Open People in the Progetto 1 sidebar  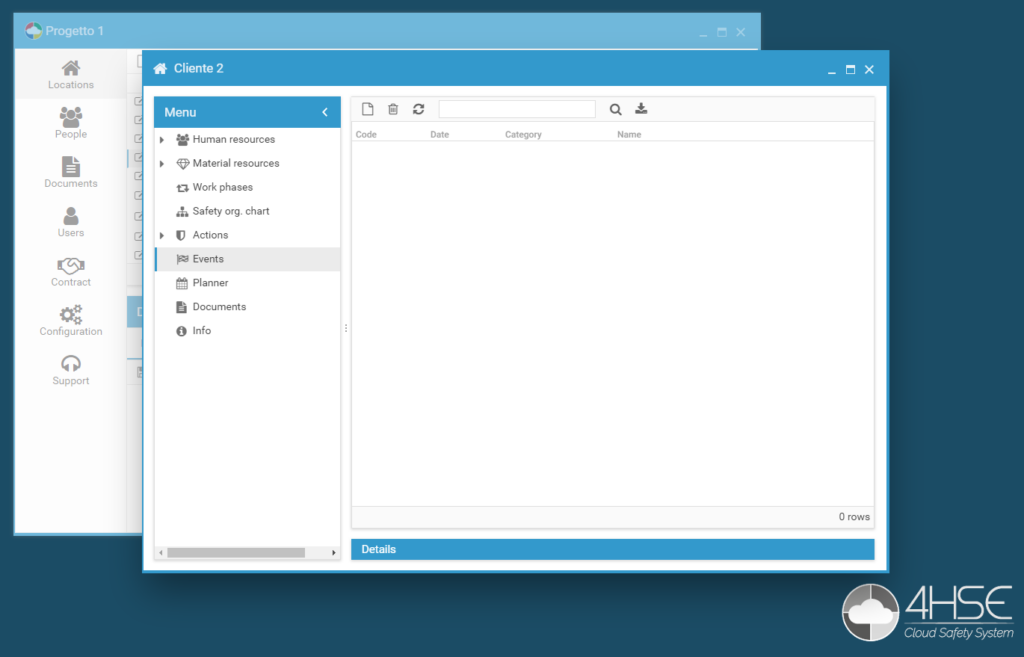(x=71, y=123)
